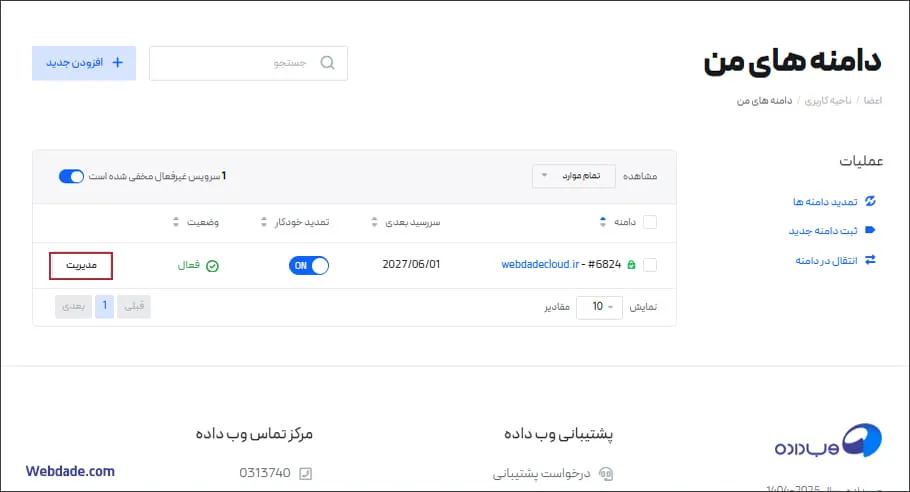Click the Webdade logo in footer

click(x=828, y=441)
